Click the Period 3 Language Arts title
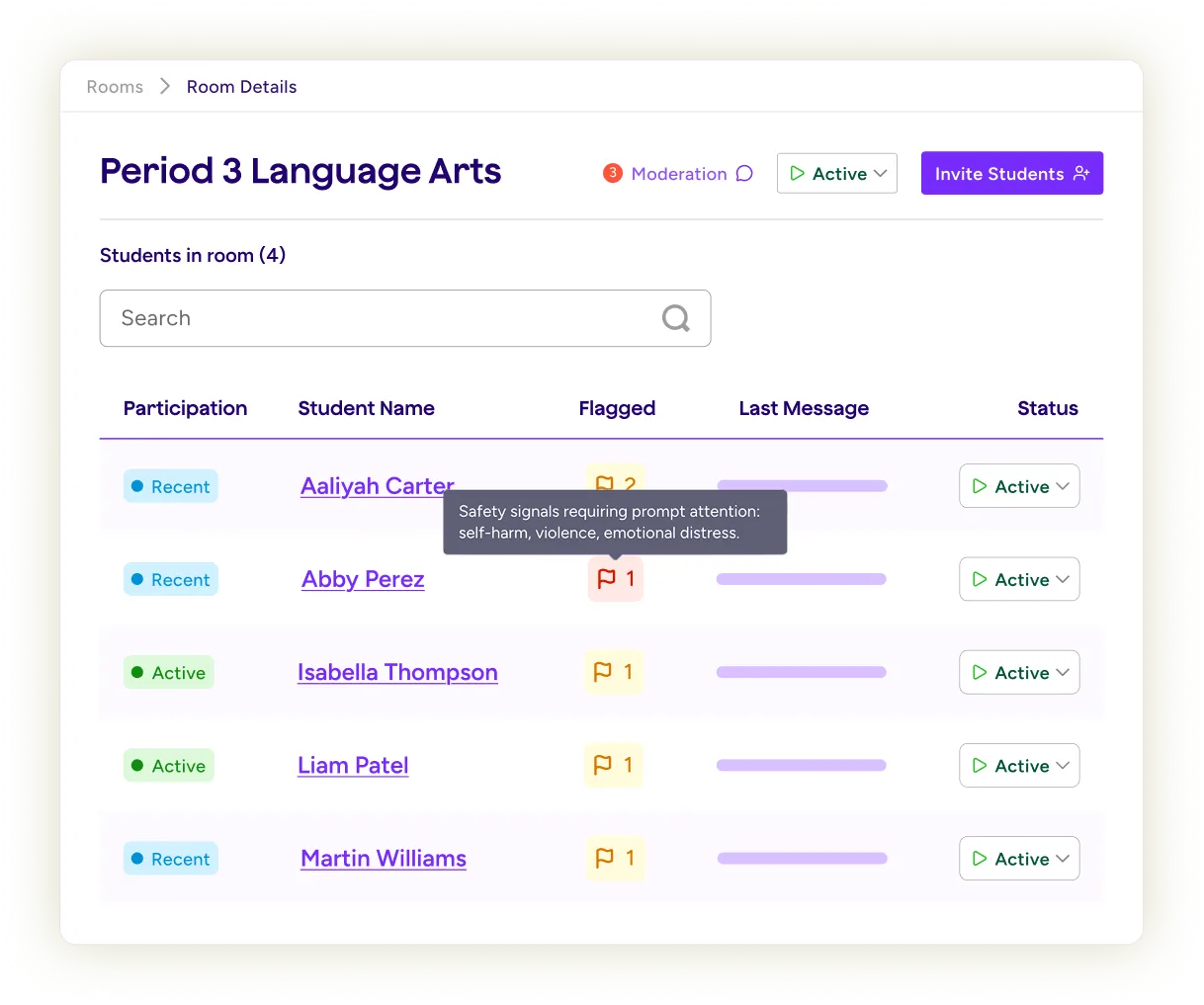Viewport: 1204px width, 1005px height. (x=301, y=171)
